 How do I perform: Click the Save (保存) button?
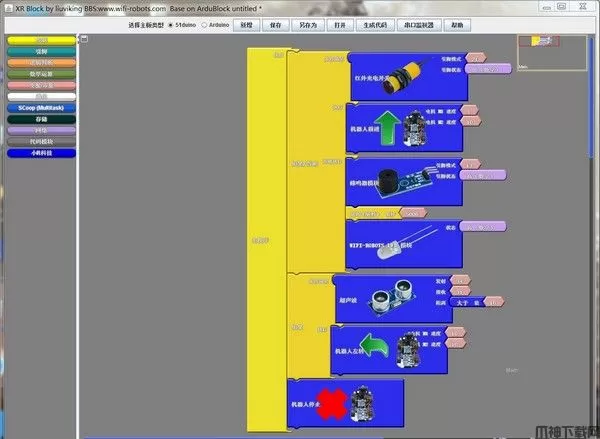[x=275, y=25]
